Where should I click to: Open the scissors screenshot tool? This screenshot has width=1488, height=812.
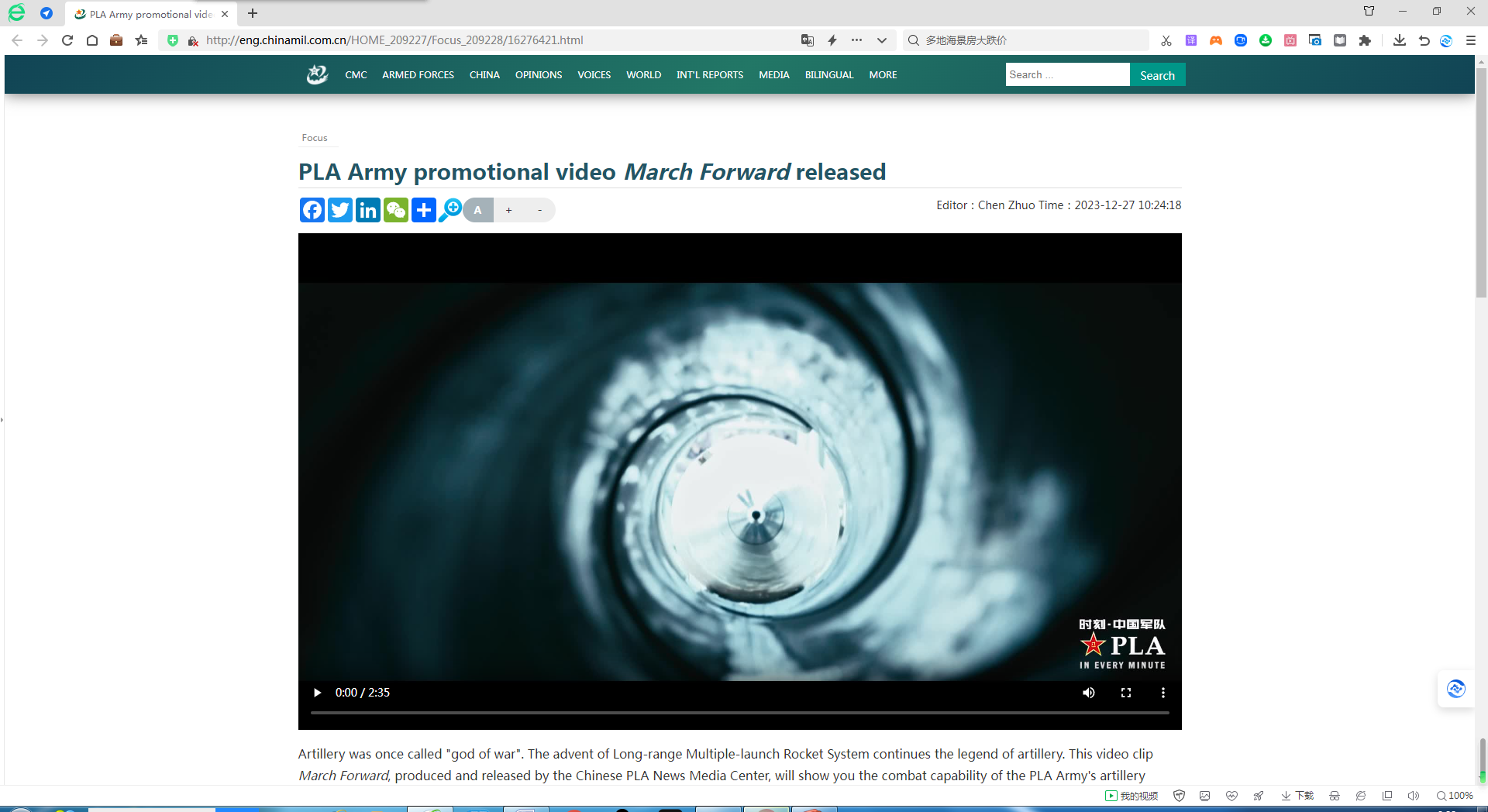[1166, 40]
